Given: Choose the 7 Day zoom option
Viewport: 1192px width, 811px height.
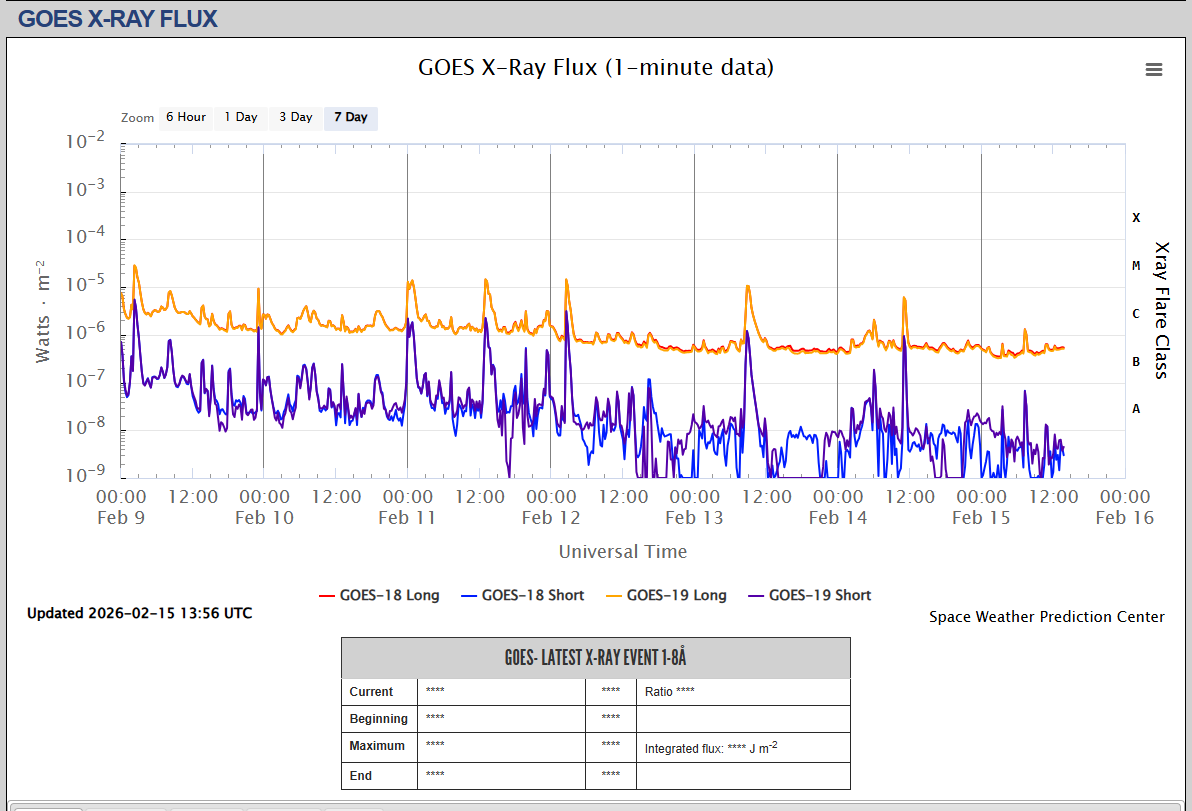Looking at the screenshot, I should [350, 118].
